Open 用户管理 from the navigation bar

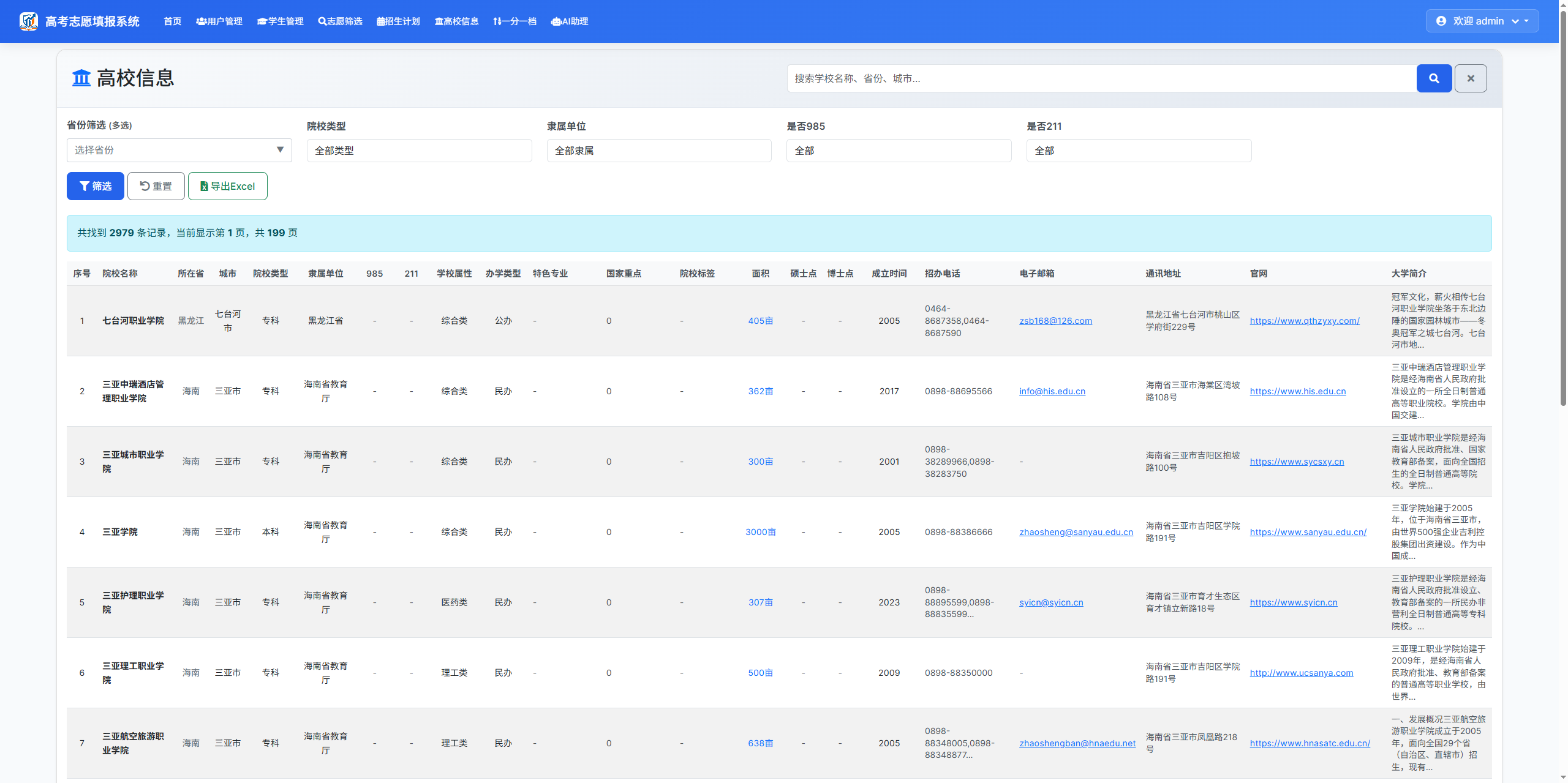[219, 21]
